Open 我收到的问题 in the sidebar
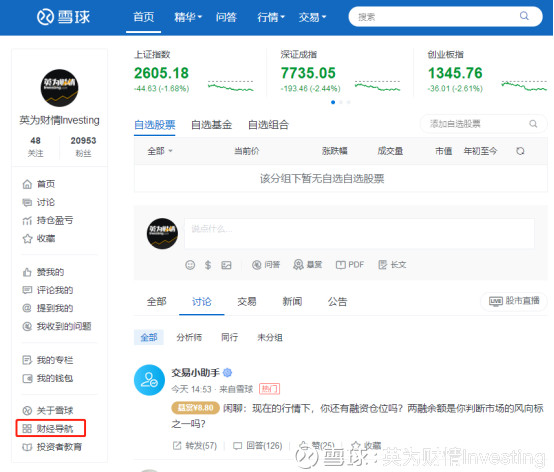The image size is (554, 472). click(x=57, y=326)
